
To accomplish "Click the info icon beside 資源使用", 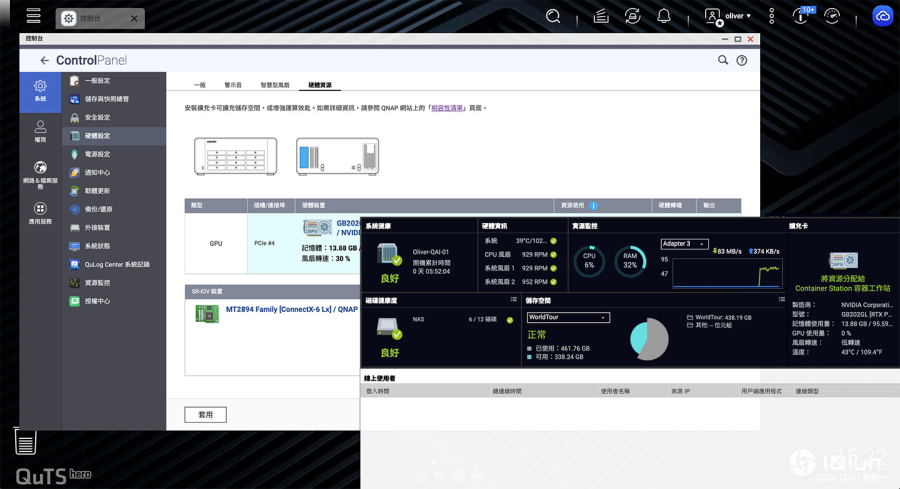I will tap(594, 205).
